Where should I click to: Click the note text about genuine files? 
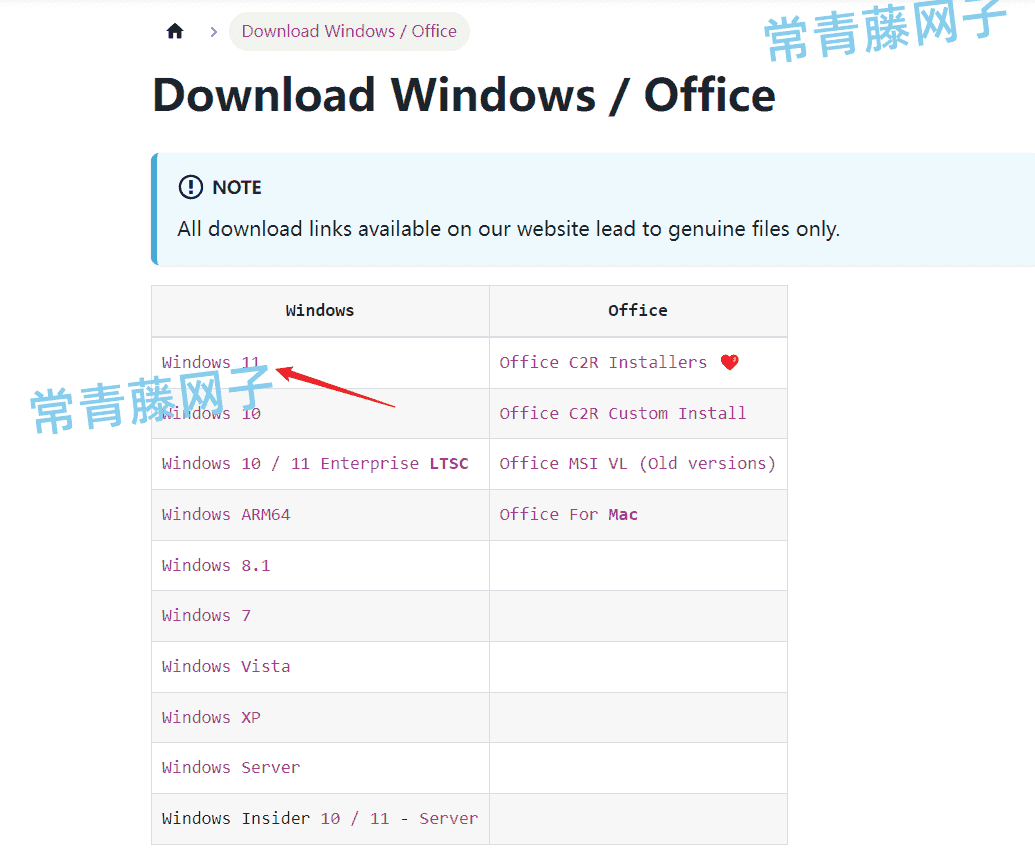point(508,229)
